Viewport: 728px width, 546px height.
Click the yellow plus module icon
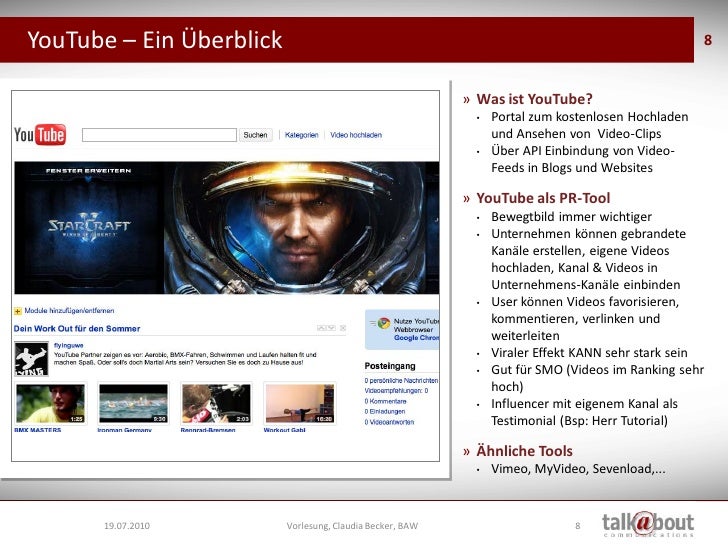pyautogui.click(x=18, y=311)
